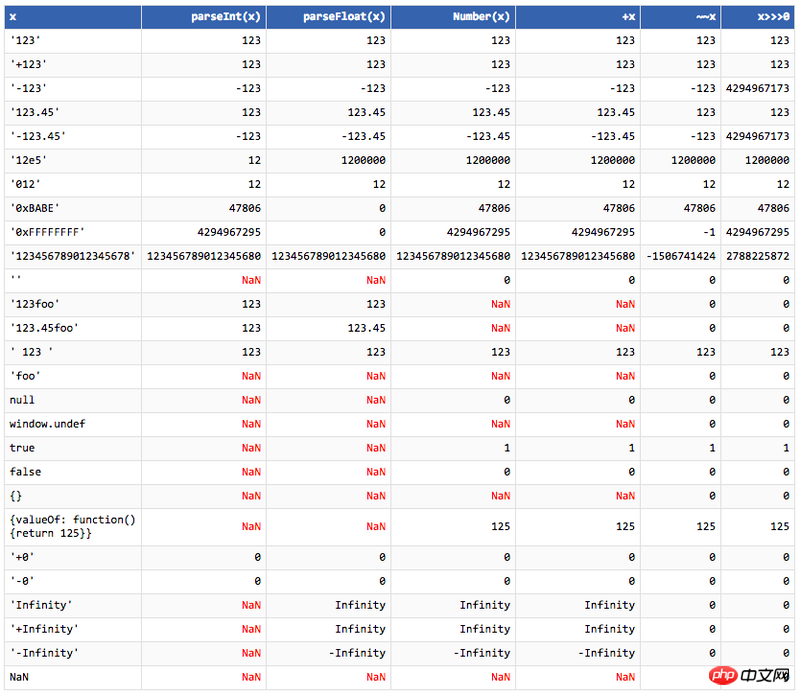The width and height of the screenshot is (800, 695).
Task: Click the '123foo' row label
Action: 35,304
